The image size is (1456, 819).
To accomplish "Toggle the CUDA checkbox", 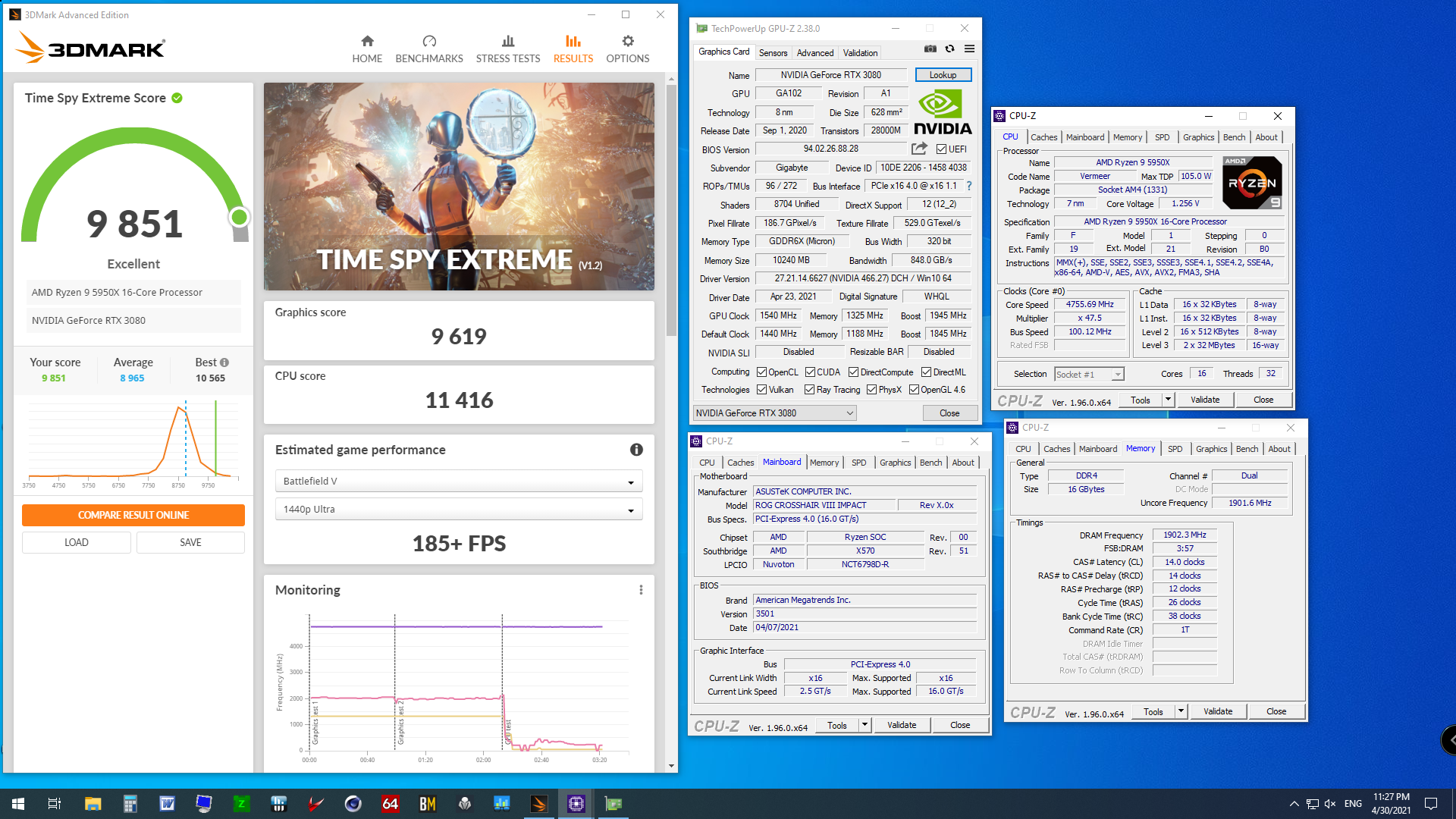I will click(810, 372).
